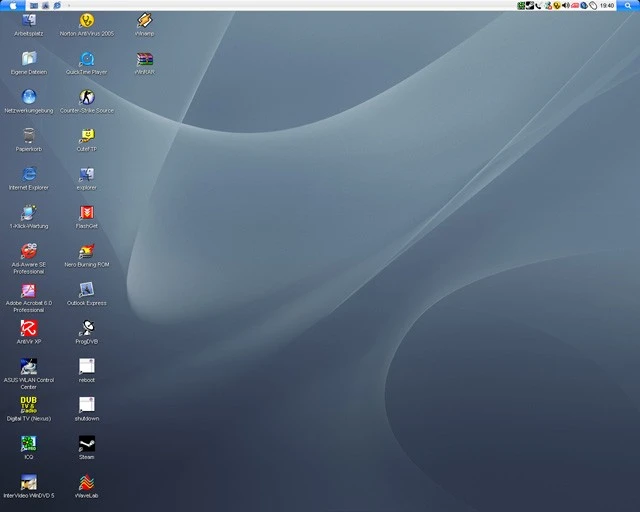640x512 pixels.
Task: Launch WaveLab from the desktop
Action: tap(87, 482)
